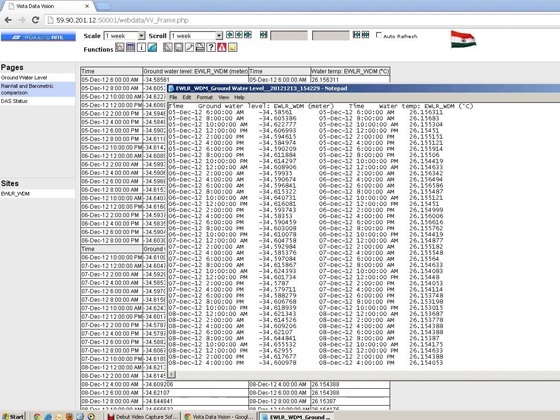The image size is (560, 420).
Task: Click the '-34.609206' cell in the web table
Action: [195, 384]
